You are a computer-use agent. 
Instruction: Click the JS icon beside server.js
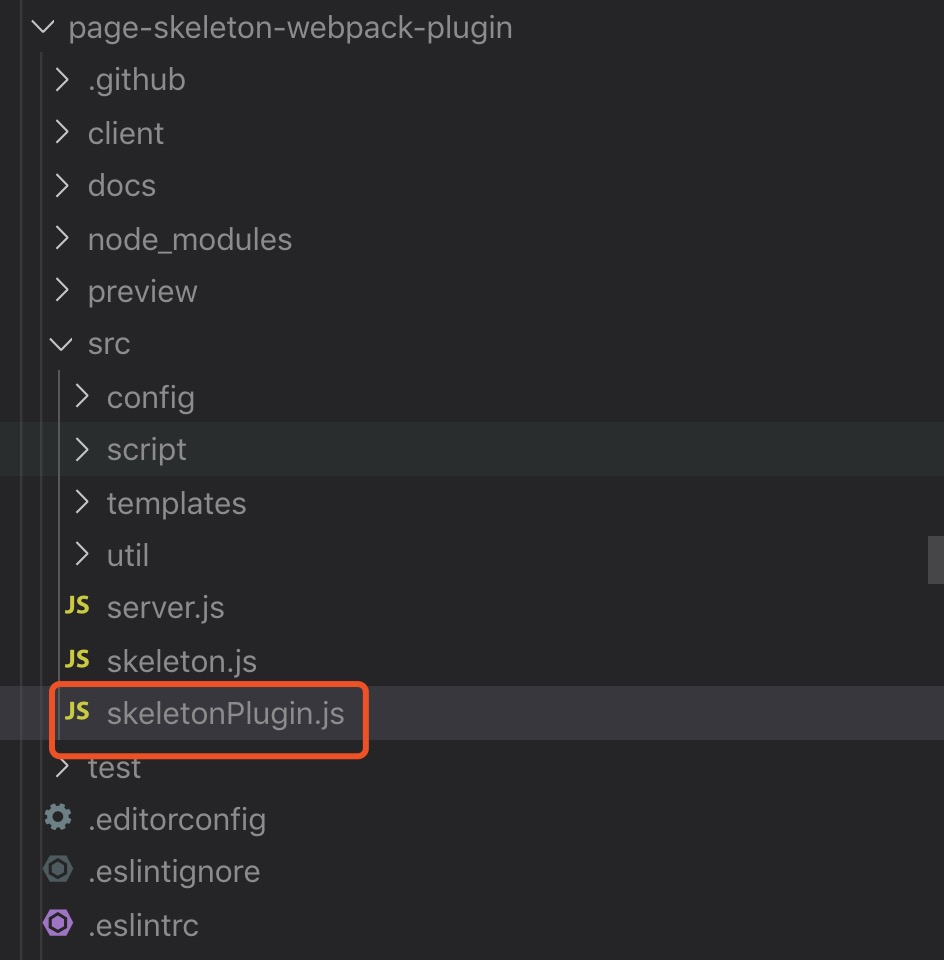pos(77,606)
